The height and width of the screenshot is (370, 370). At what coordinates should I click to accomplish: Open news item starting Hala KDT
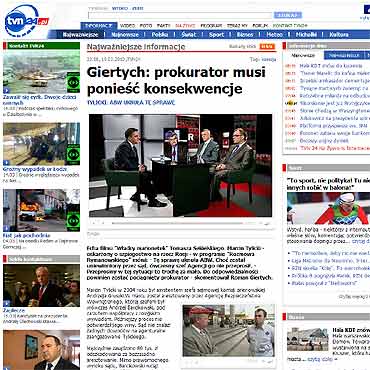point(331,66)
